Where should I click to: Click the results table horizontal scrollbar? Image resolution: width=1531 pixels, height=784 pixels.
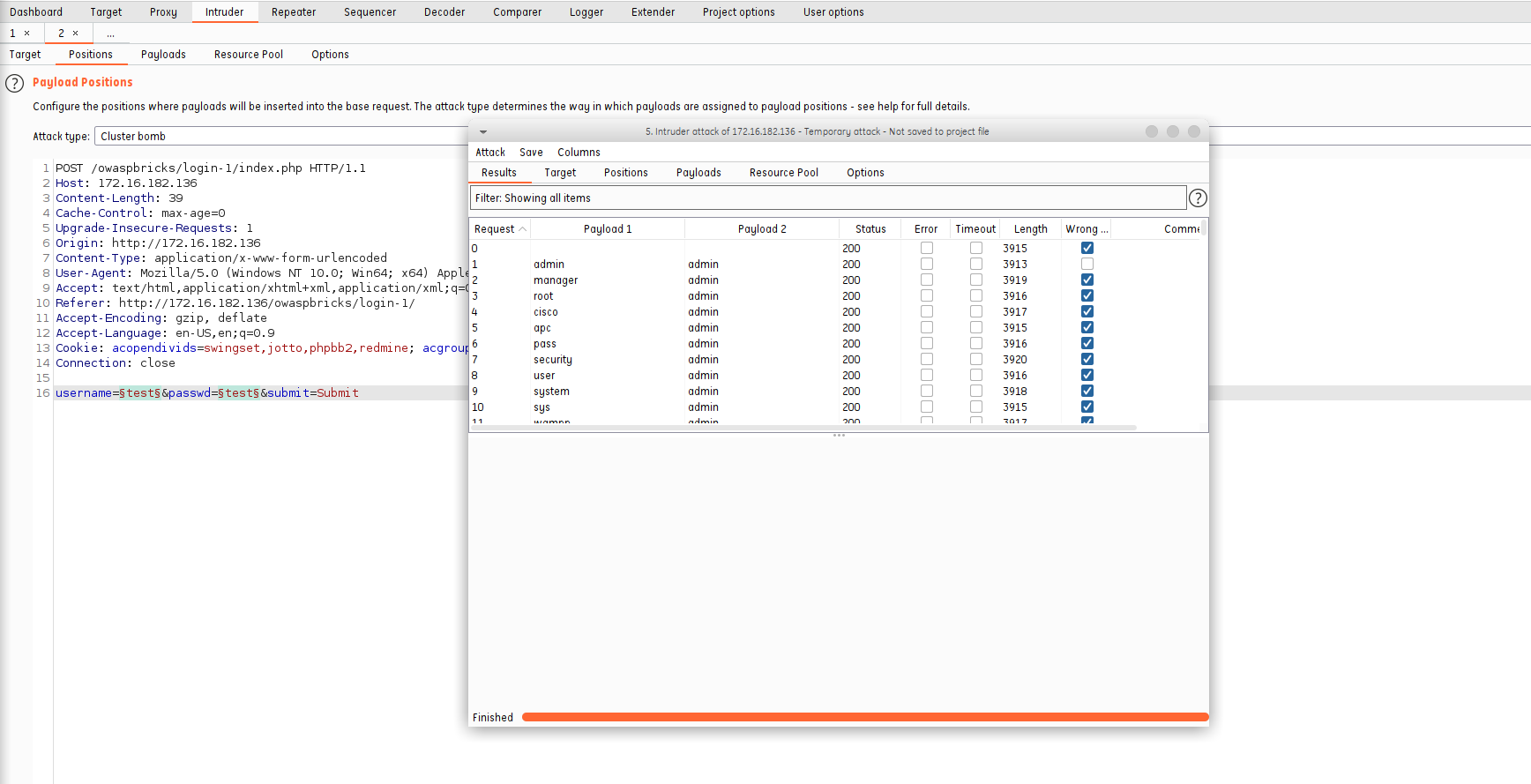pos(803,428)
